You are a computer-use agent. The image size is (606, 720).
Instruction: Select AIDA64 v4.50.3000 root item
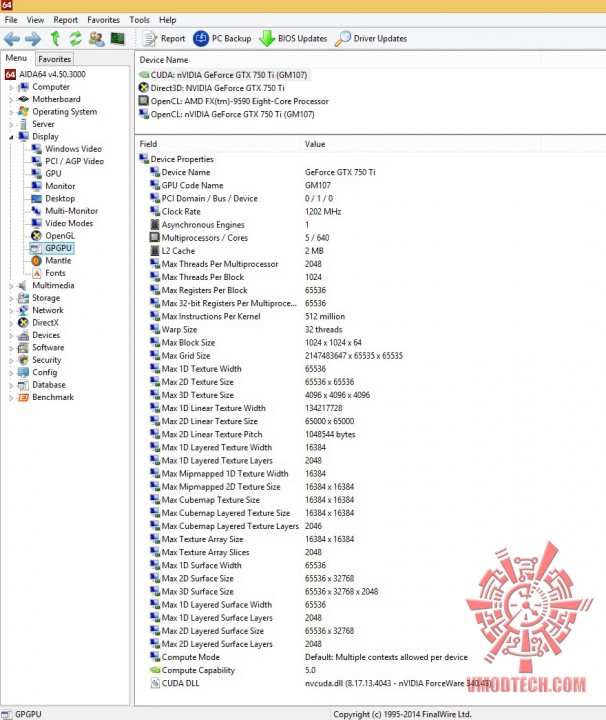pyautogui.click(x=45, y=74)
